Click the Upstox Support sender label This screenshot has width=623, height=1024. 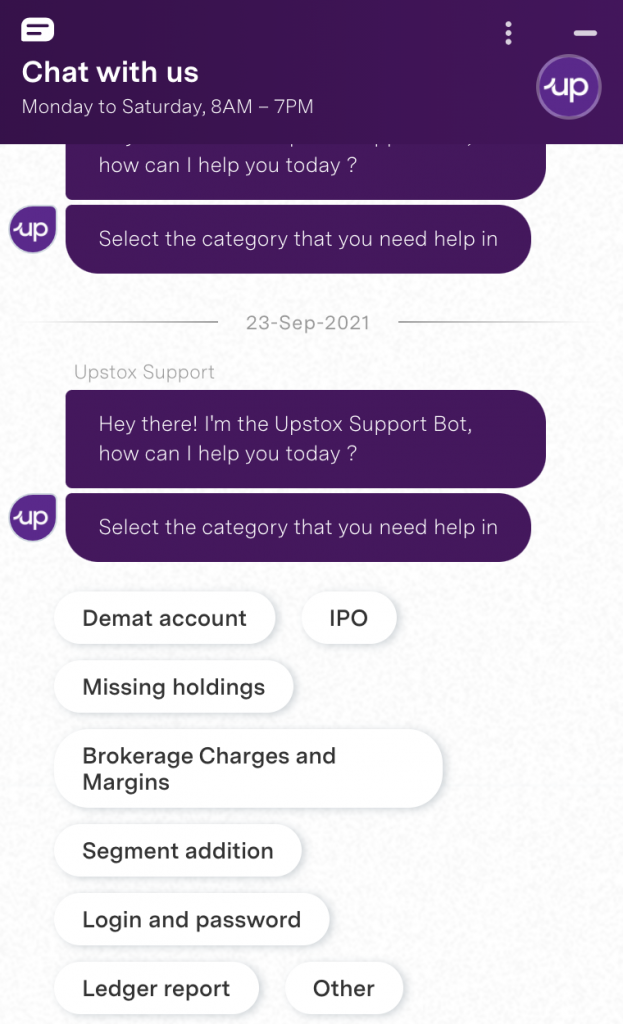(x=145, y=372)
